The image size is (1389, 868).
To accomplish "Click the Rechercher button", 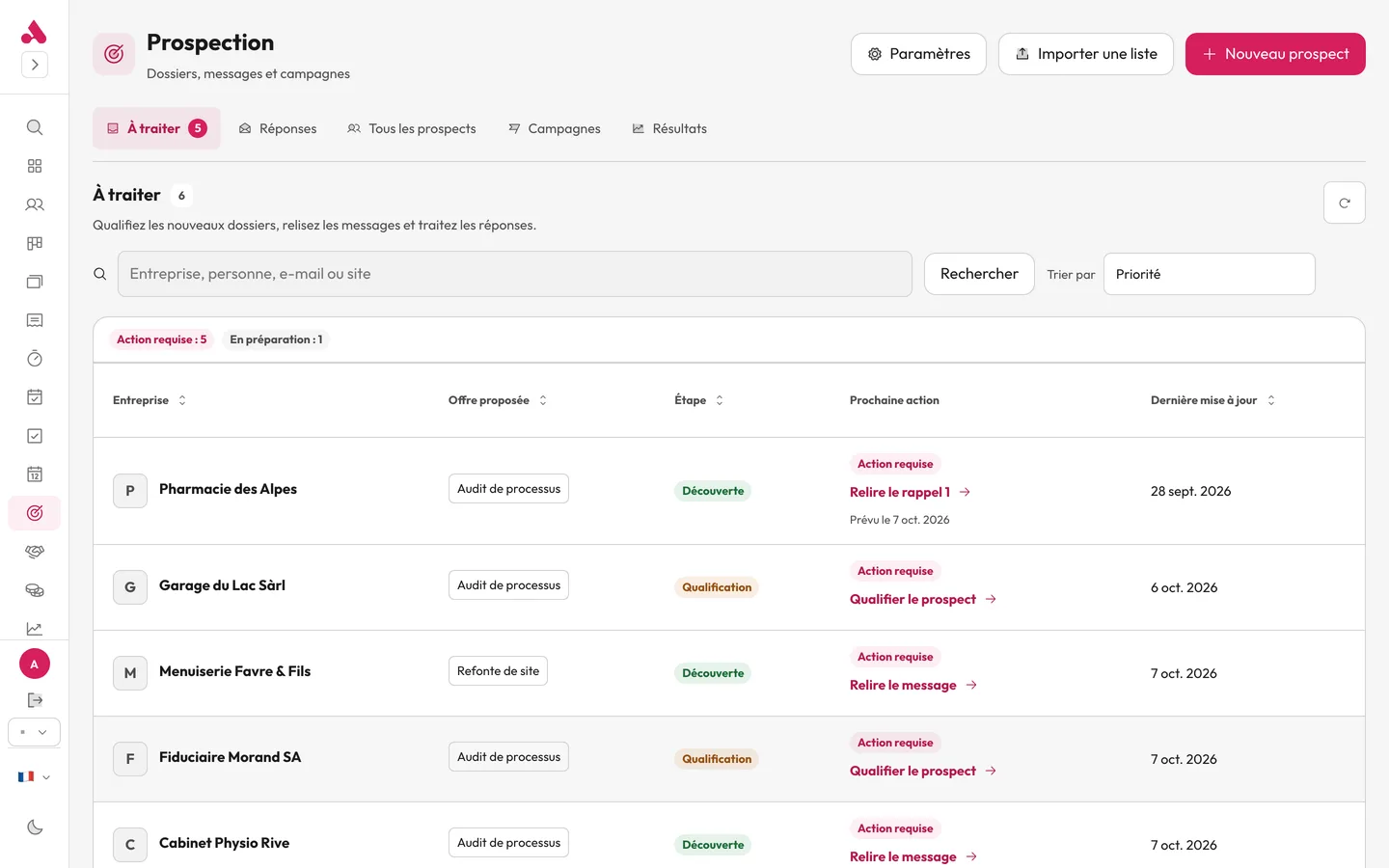I will [x=979, y=274].
